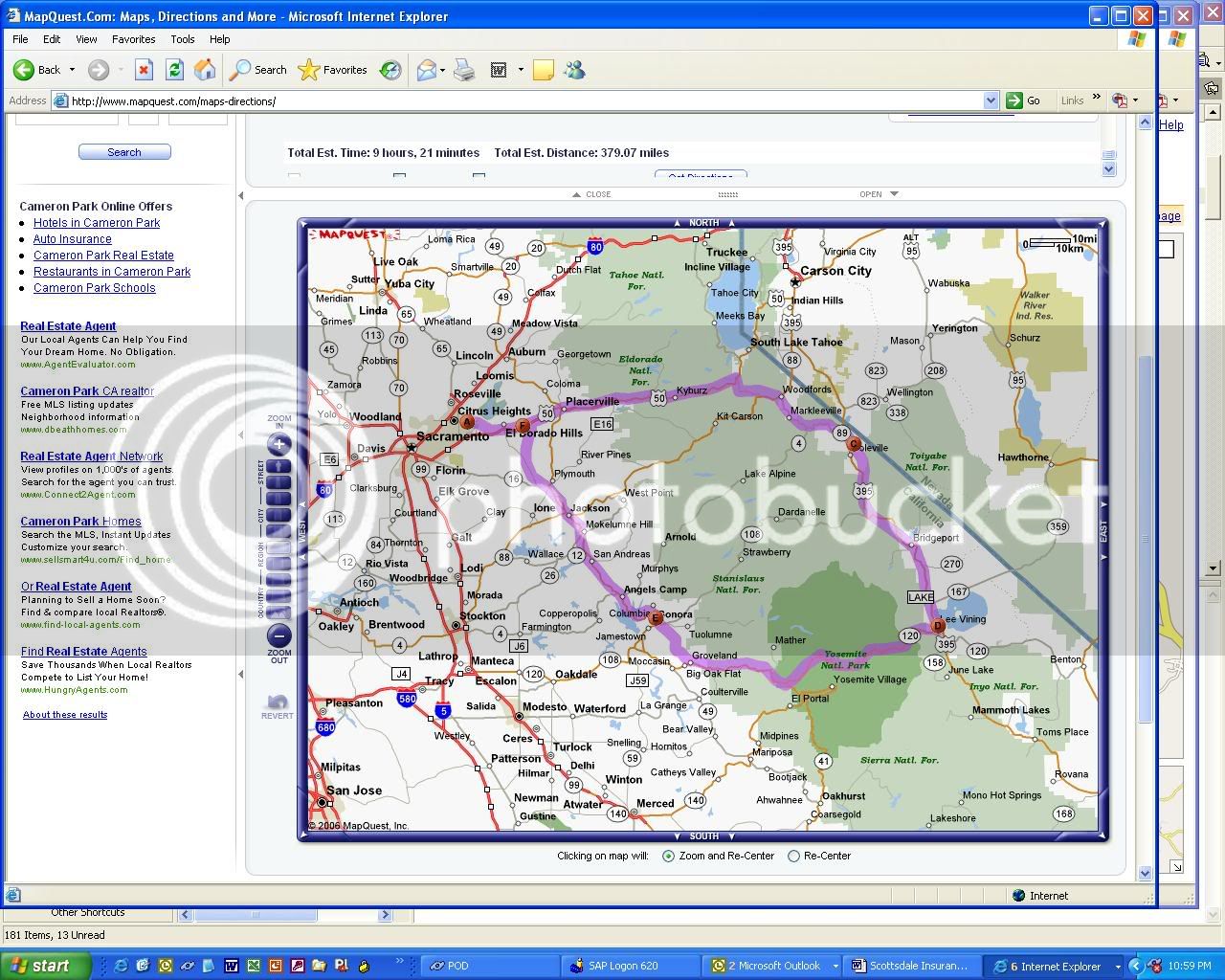
Task: Open the Favorites star in IE toolbar
Action: pyautogui.click(x=333, y=70)
